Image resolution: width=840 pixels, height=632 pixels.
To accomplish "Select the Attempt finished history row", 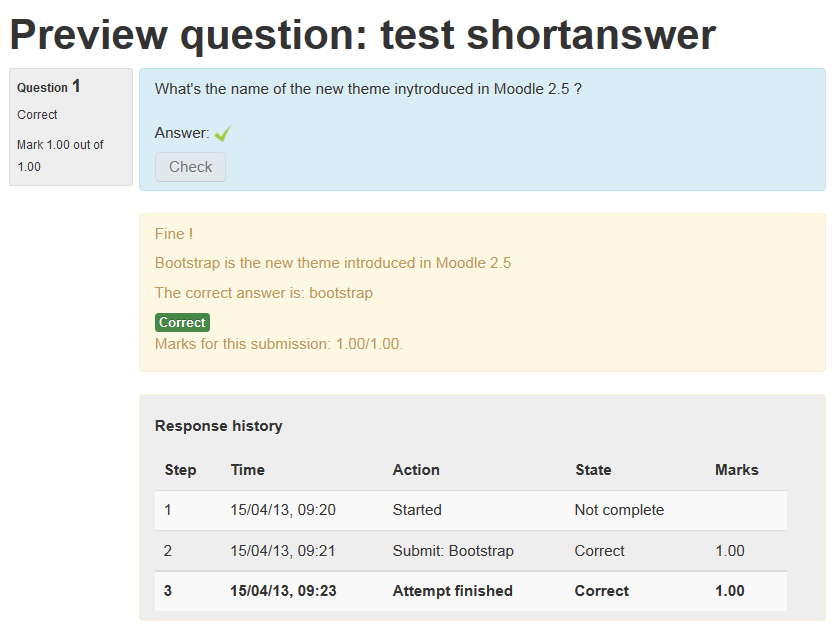I will click(471, 591).
